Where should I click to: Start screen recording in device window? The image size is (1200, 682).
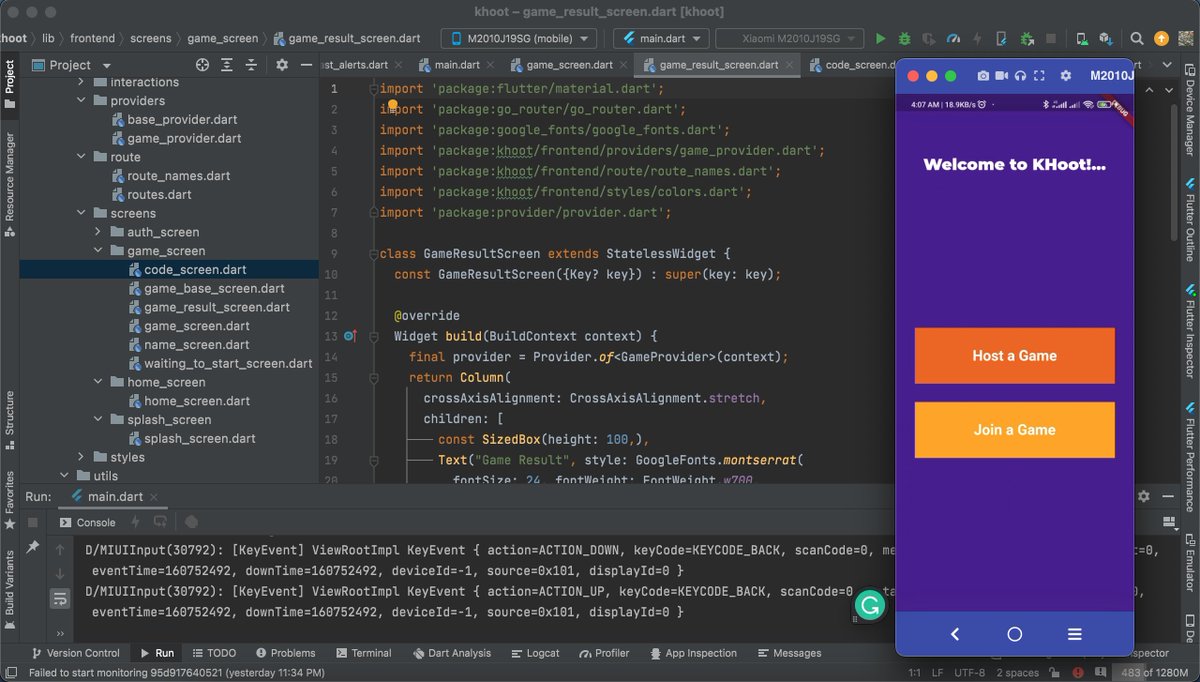pyautogui.click(x=1002, y=76)
